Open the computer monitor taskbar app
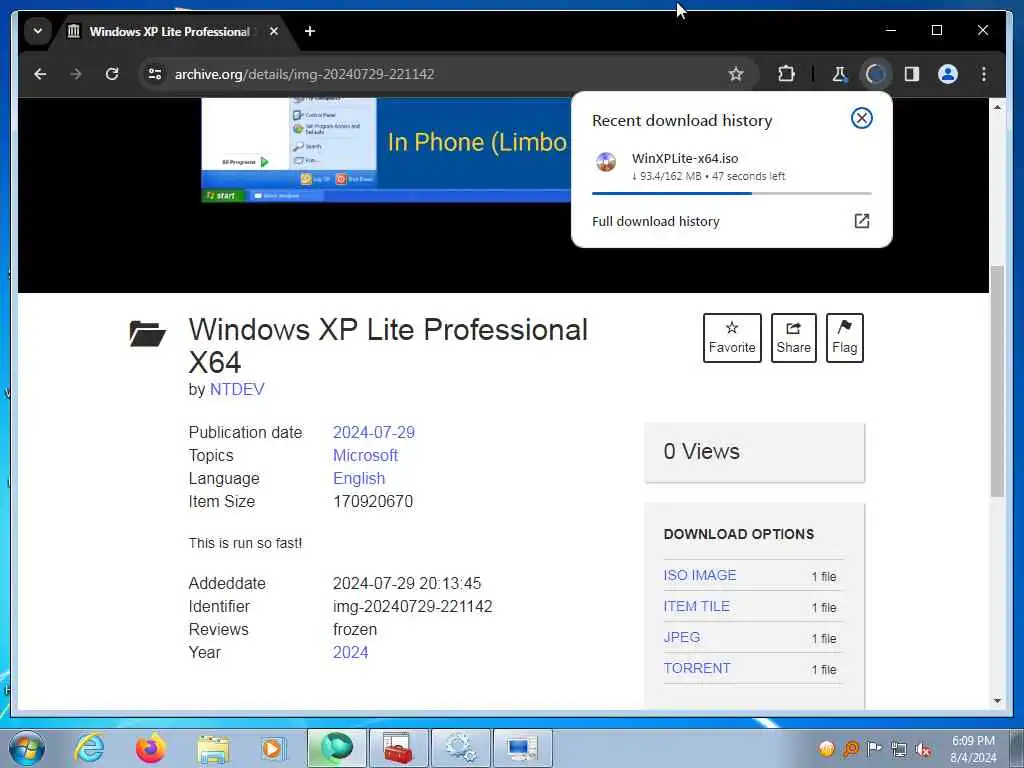 [x=522, y=748]
